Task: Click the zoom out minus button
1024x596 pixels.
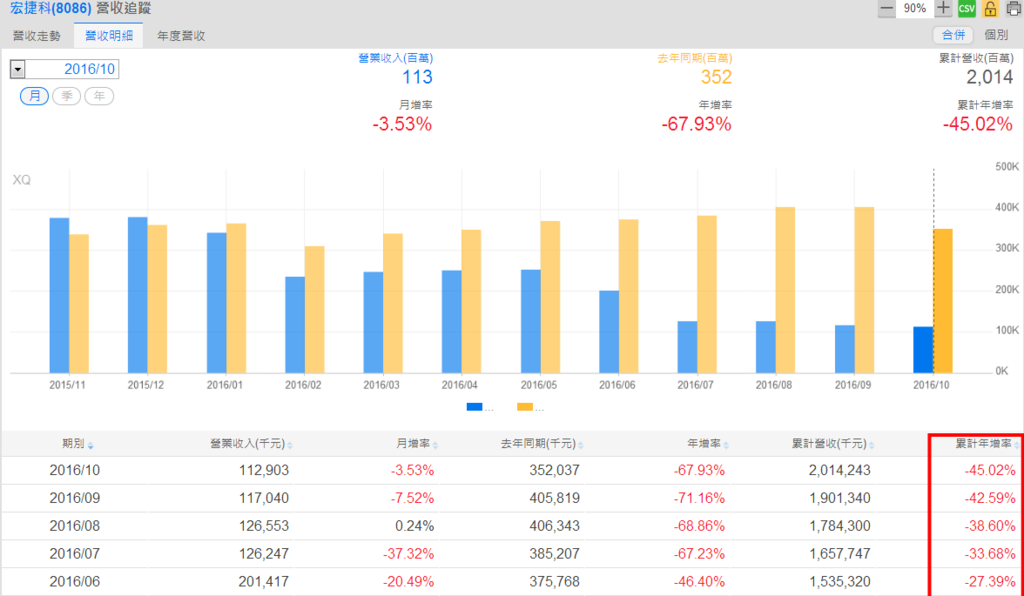Action: tap(886, 8)
